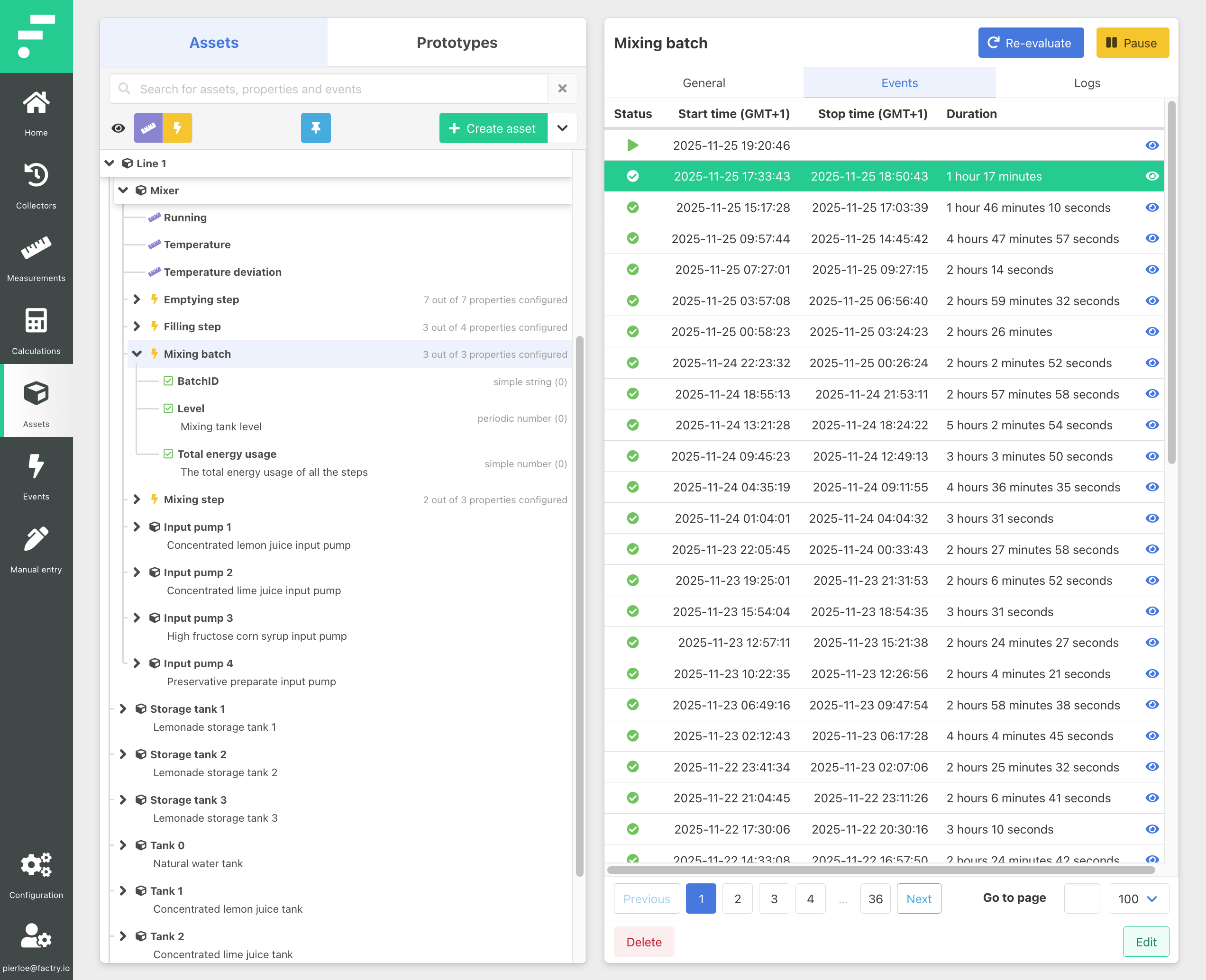The image size is (1206, 980).
Task: View the running event via eye icon
Action: pos(1152,145)
